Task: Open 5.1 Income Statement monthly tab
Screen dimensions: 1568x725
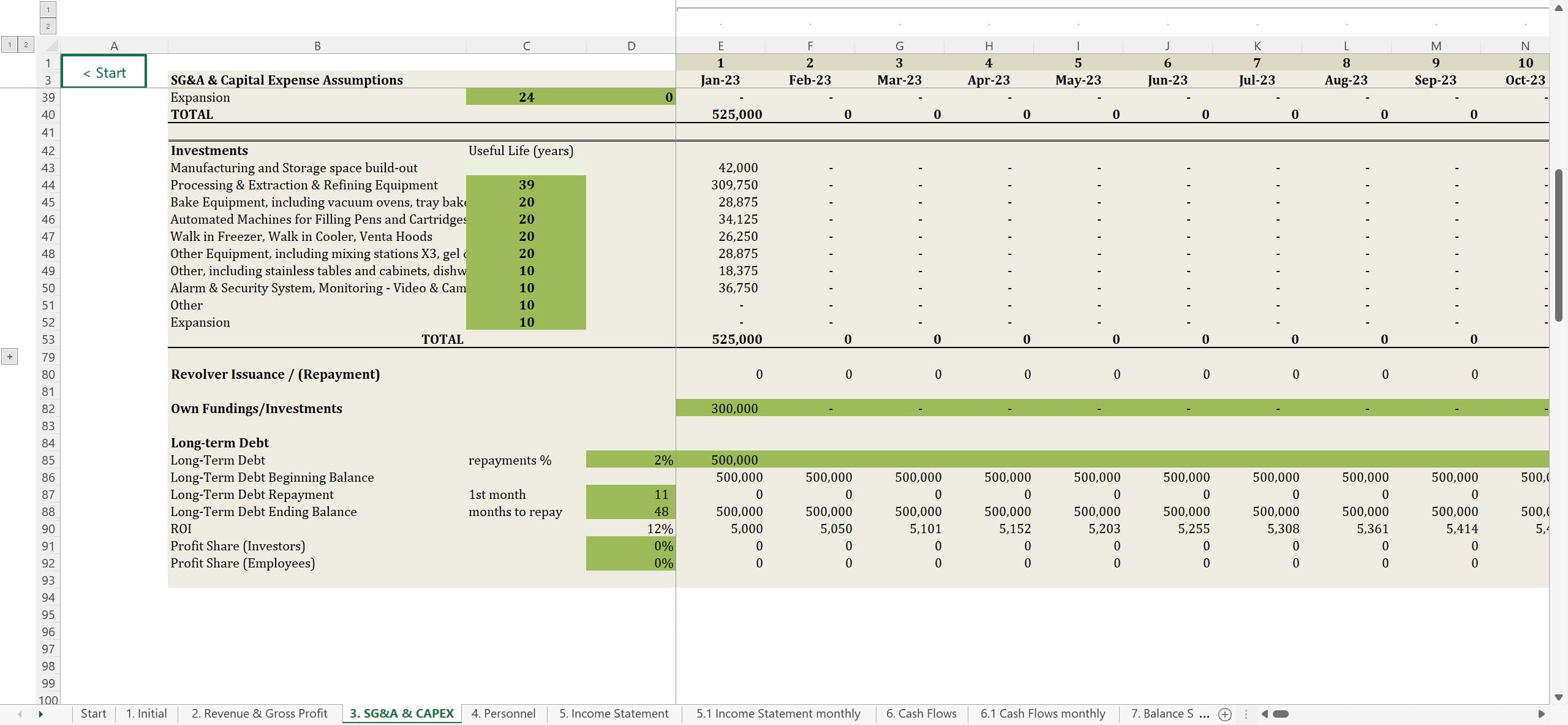Action: (x=778, y=713)
